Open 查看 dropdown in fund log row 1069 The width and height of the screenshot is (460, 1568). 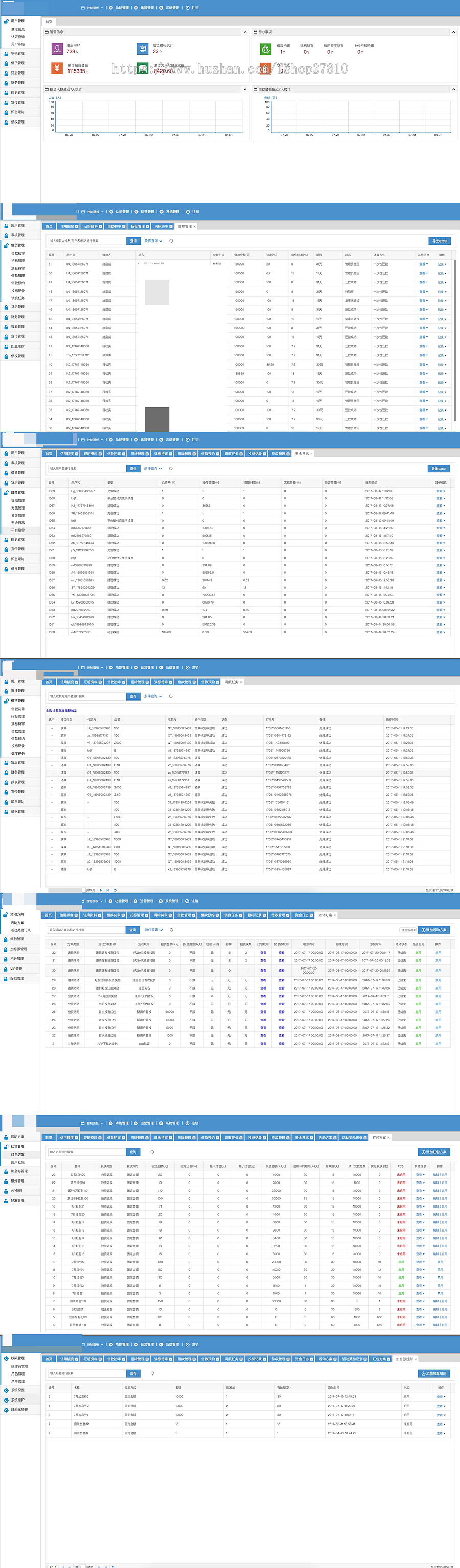[x=441, y=491]
